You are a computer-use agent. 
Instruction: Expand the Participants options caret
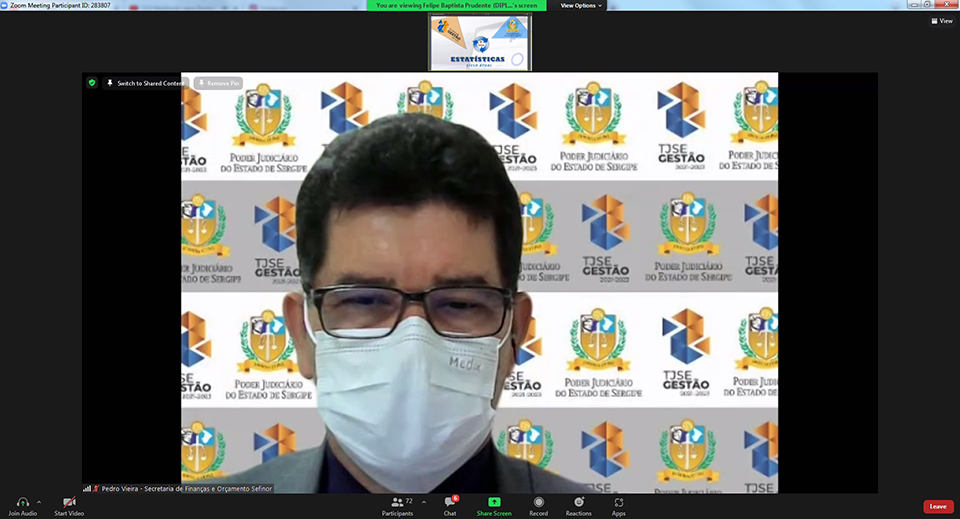[x=423, y=502]
